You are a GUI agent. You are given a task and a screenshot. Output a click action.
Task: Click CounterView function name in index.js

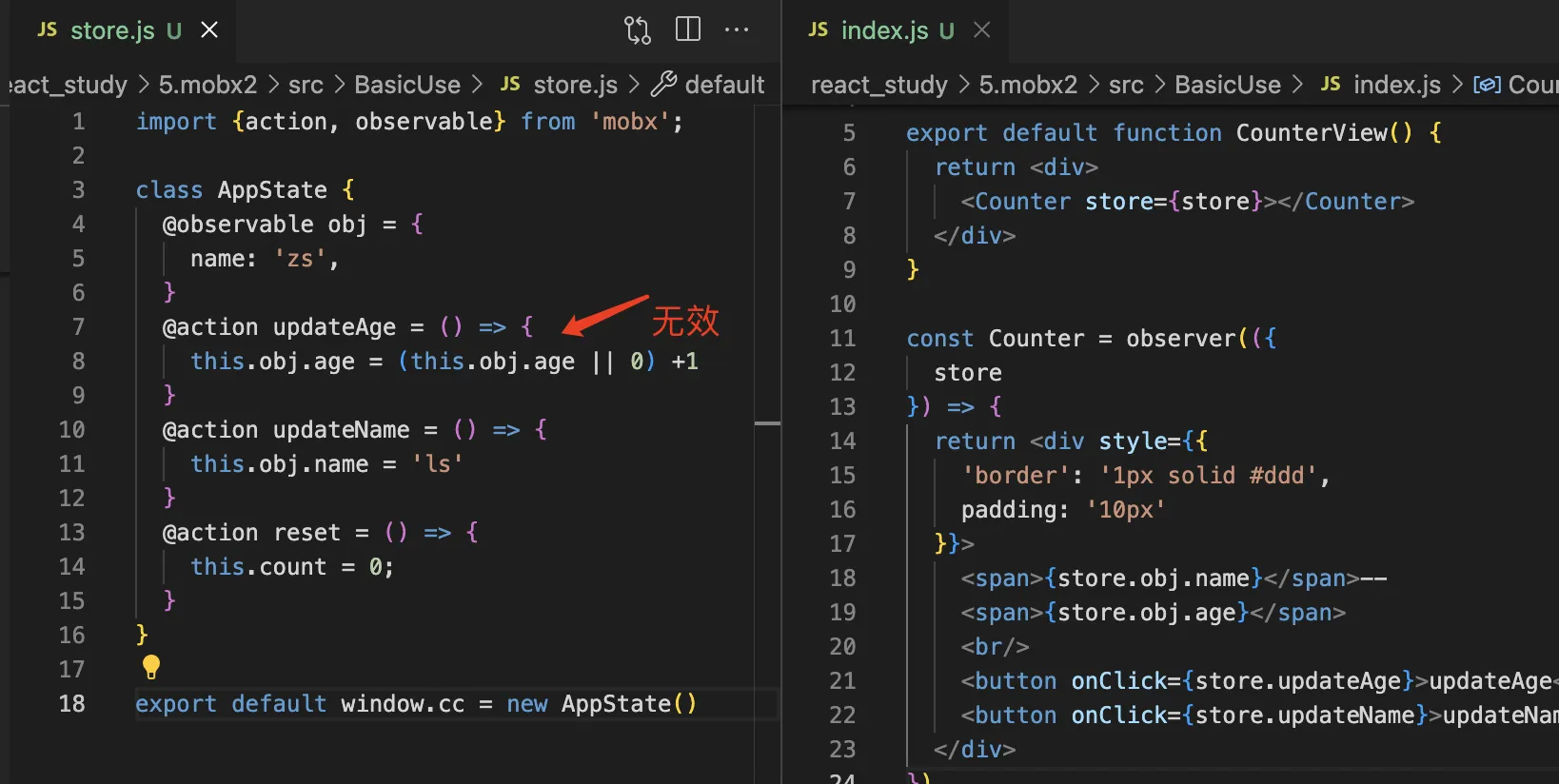pos(1312,132)
